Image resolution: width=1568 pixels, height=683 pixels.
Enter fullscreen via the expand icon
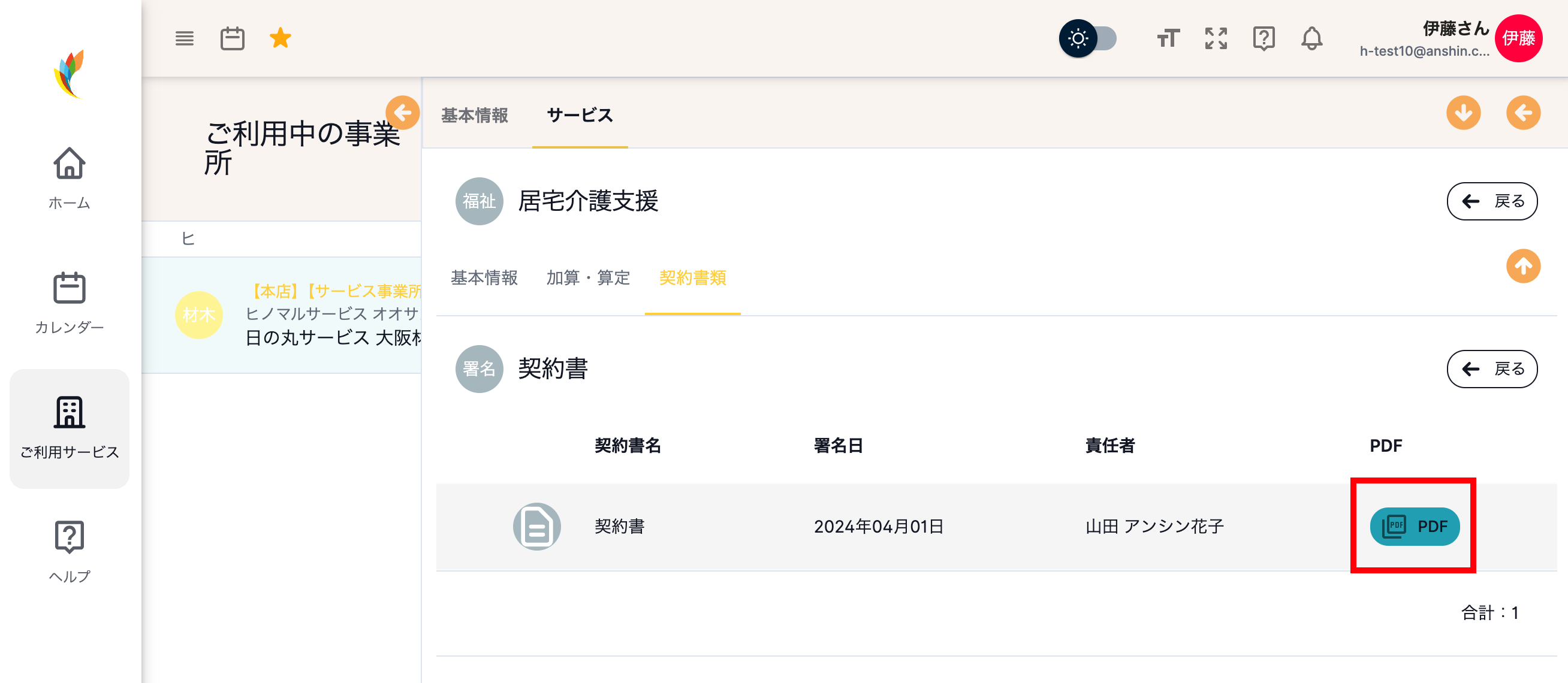(1216, 38)
